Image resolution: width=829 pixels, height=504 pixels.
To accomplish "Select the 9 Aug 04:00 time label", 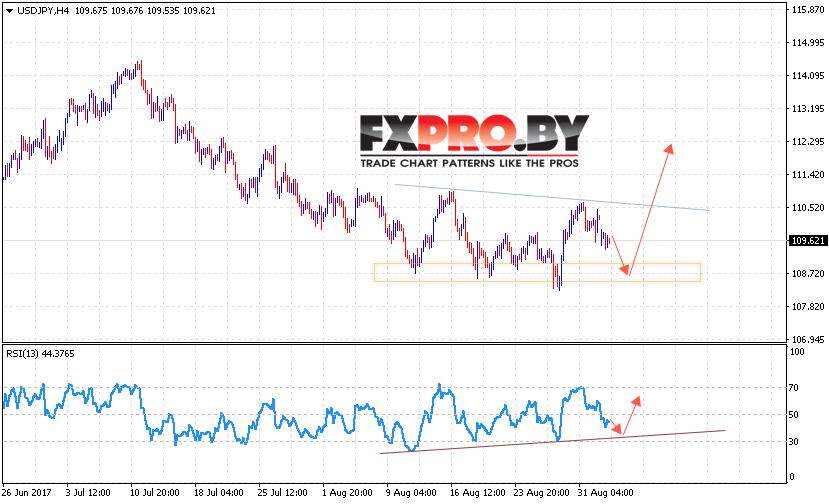I will 411,493.
